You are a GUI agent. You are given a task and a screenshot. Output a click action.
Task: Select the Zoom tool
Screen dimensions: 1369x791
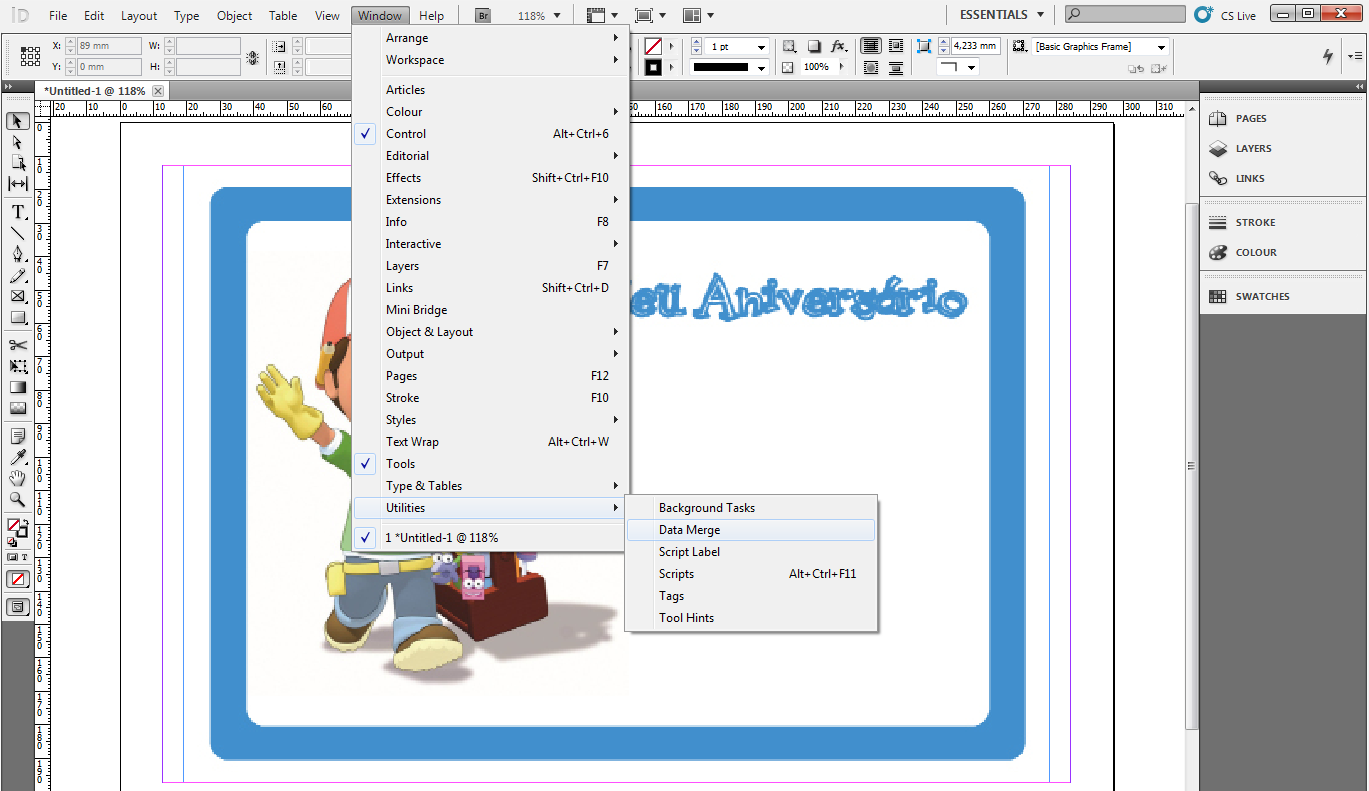[17, 500]
